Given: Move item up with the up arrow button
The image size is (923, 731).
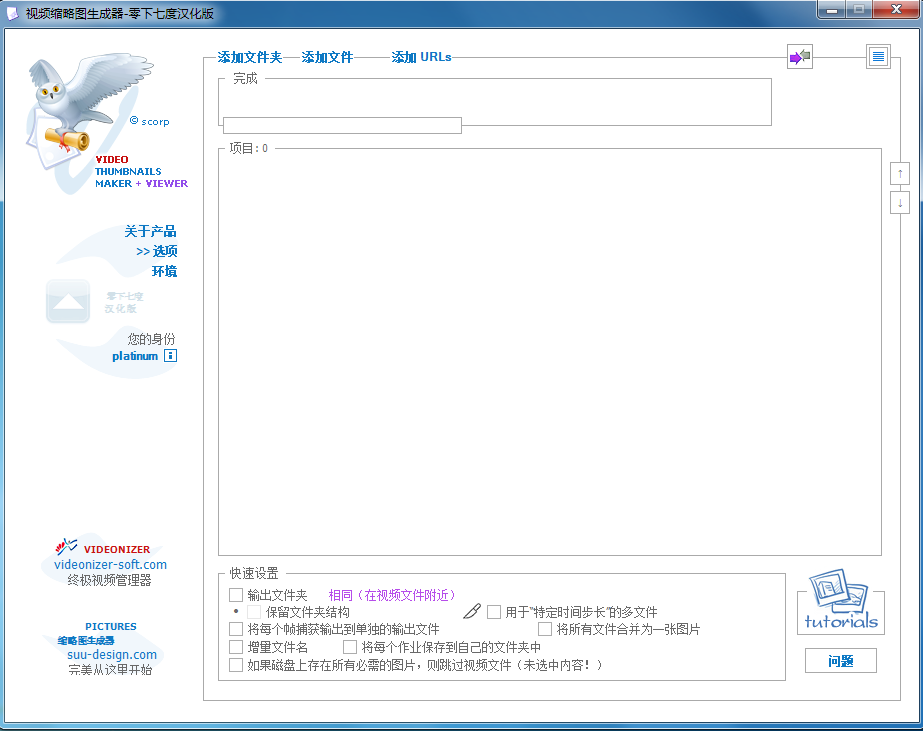Looking at the screenshot, I should tap(900, 174).
